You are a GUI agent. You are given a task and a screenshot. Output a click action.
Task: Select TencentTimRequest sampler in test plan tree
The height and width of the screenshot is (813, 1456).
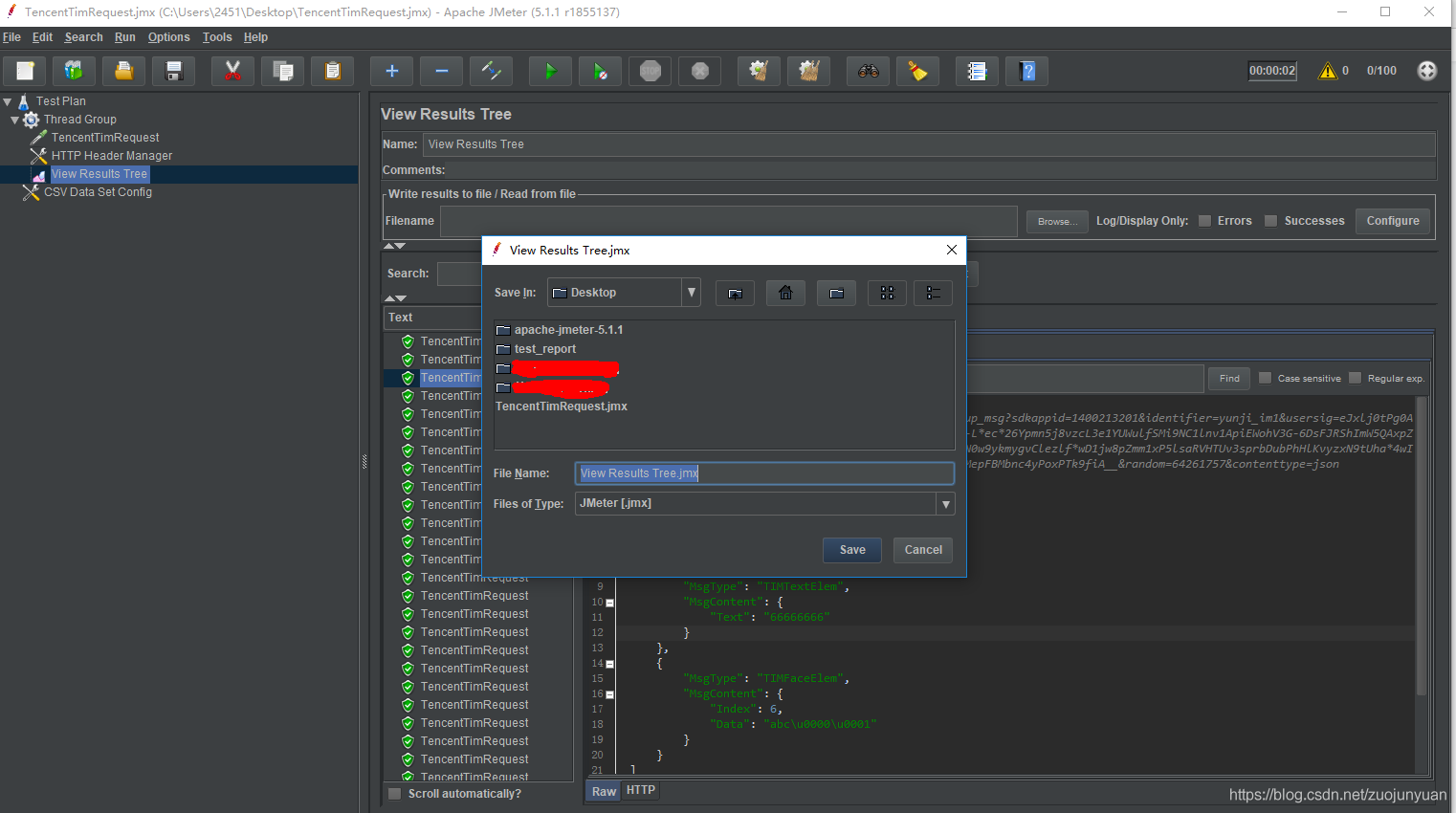click(105, 138)
